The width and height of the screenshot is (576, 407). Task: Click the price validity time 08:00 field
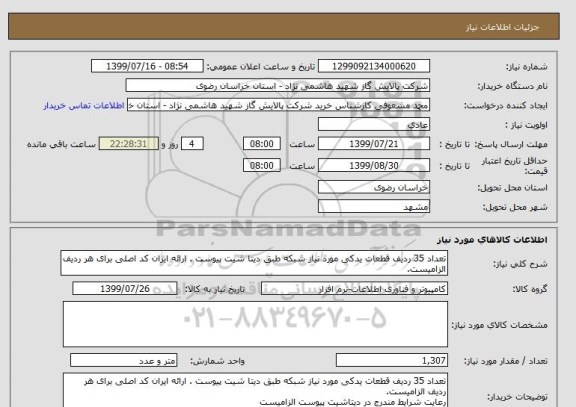pyautogui.click(x=262, y=166)
